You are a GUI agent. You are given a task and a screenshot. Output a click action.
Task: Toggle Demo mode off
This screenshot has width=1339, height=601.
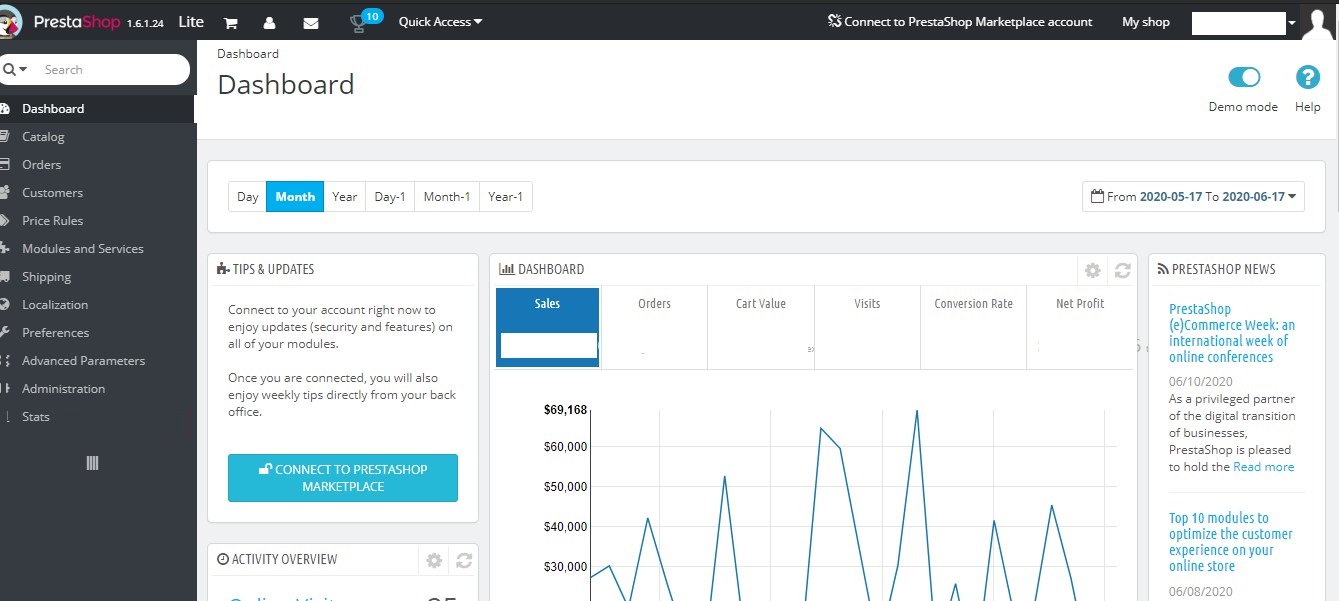click(x=1243, y=76)
